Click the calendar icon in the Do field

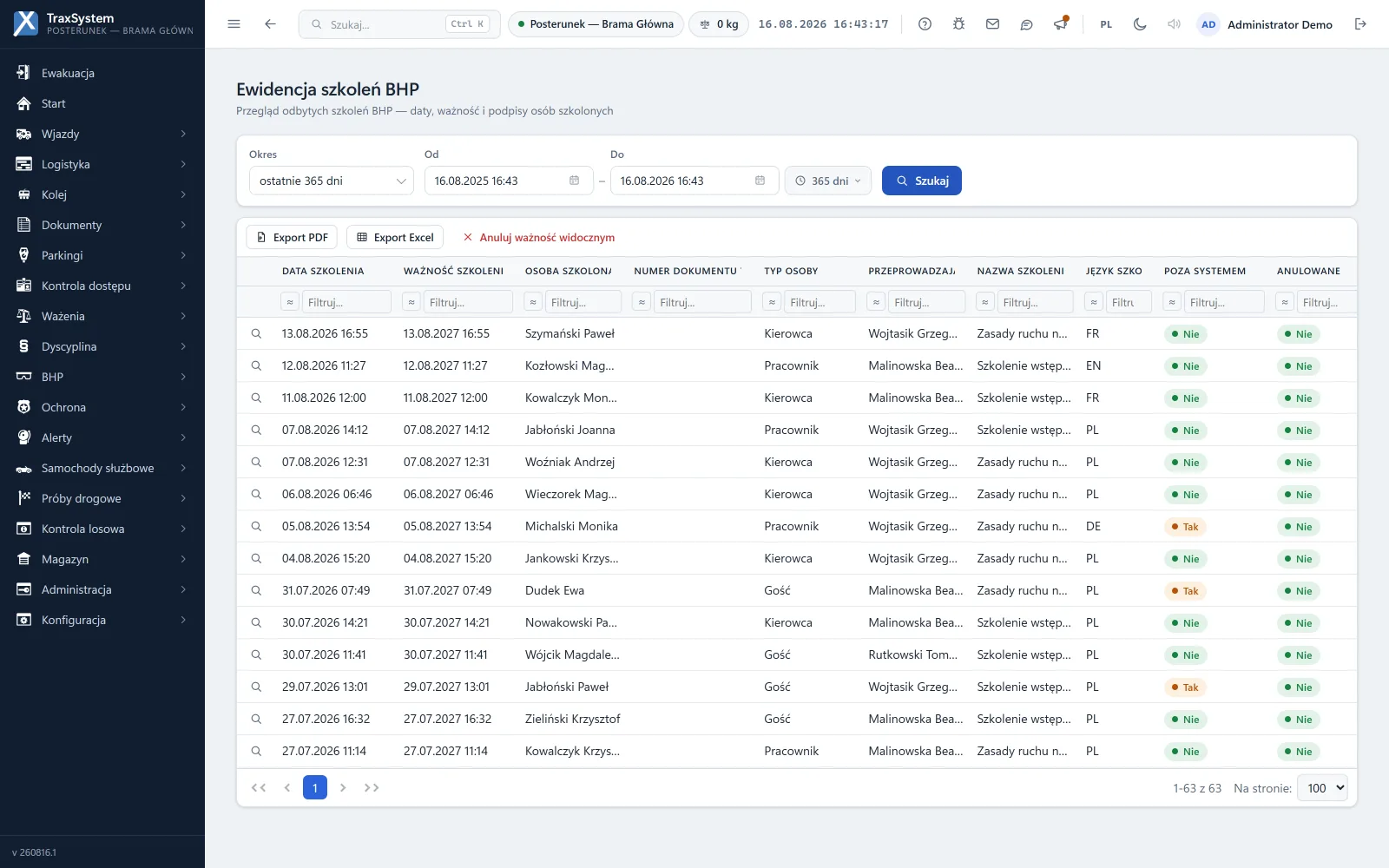tap(760, 181)
